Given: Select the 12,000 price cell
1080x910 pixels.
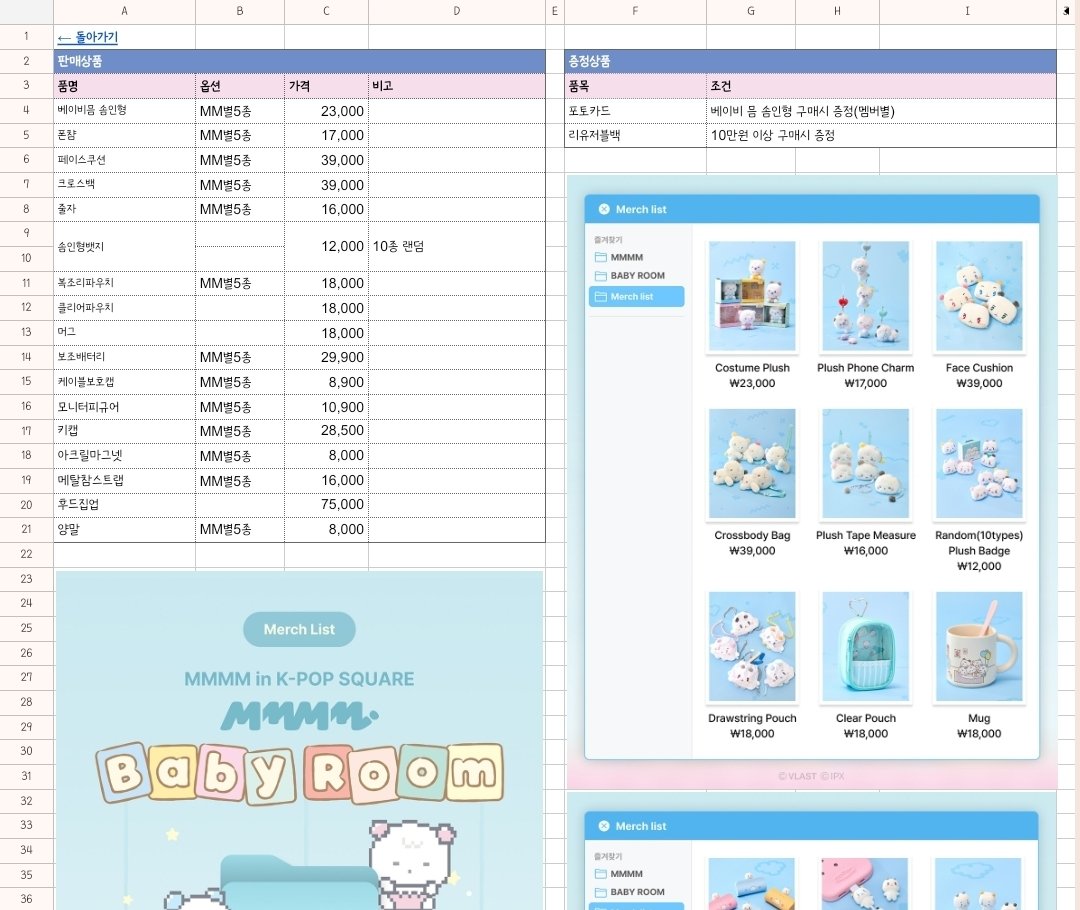Looking at the screenshot, I should tap(326, 246).
